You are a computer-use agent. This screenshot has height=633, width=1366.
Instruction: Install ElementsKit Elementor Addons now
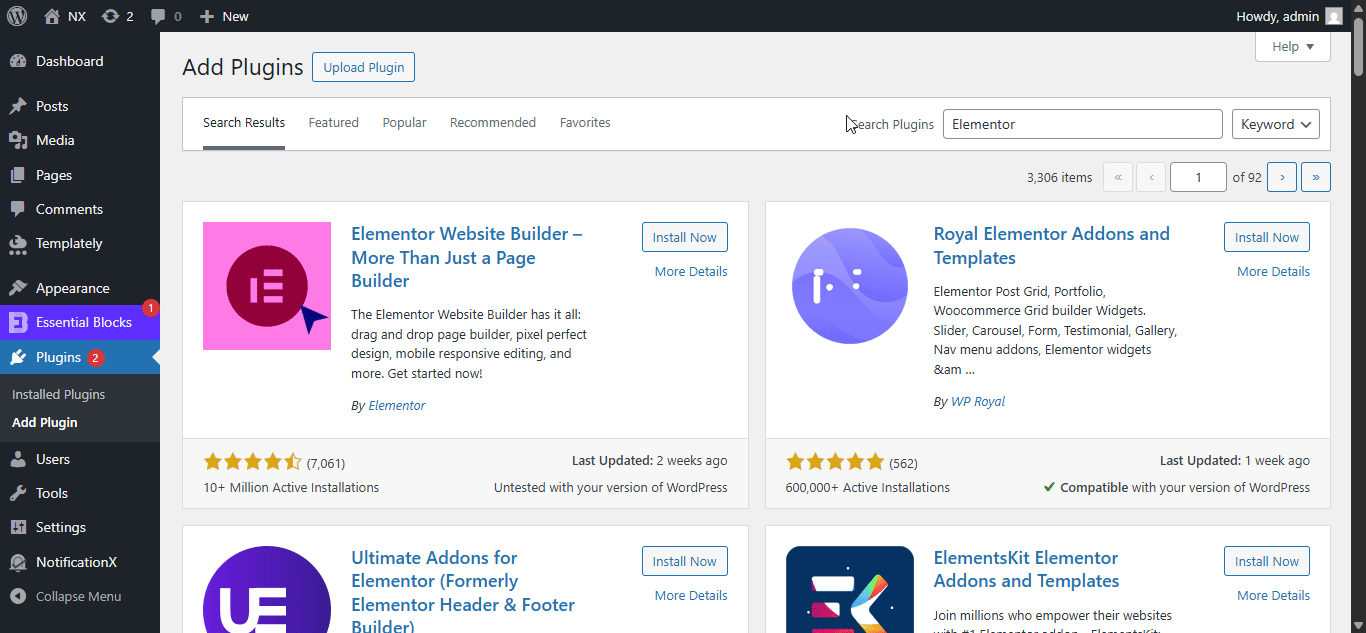click(1267, 561)
